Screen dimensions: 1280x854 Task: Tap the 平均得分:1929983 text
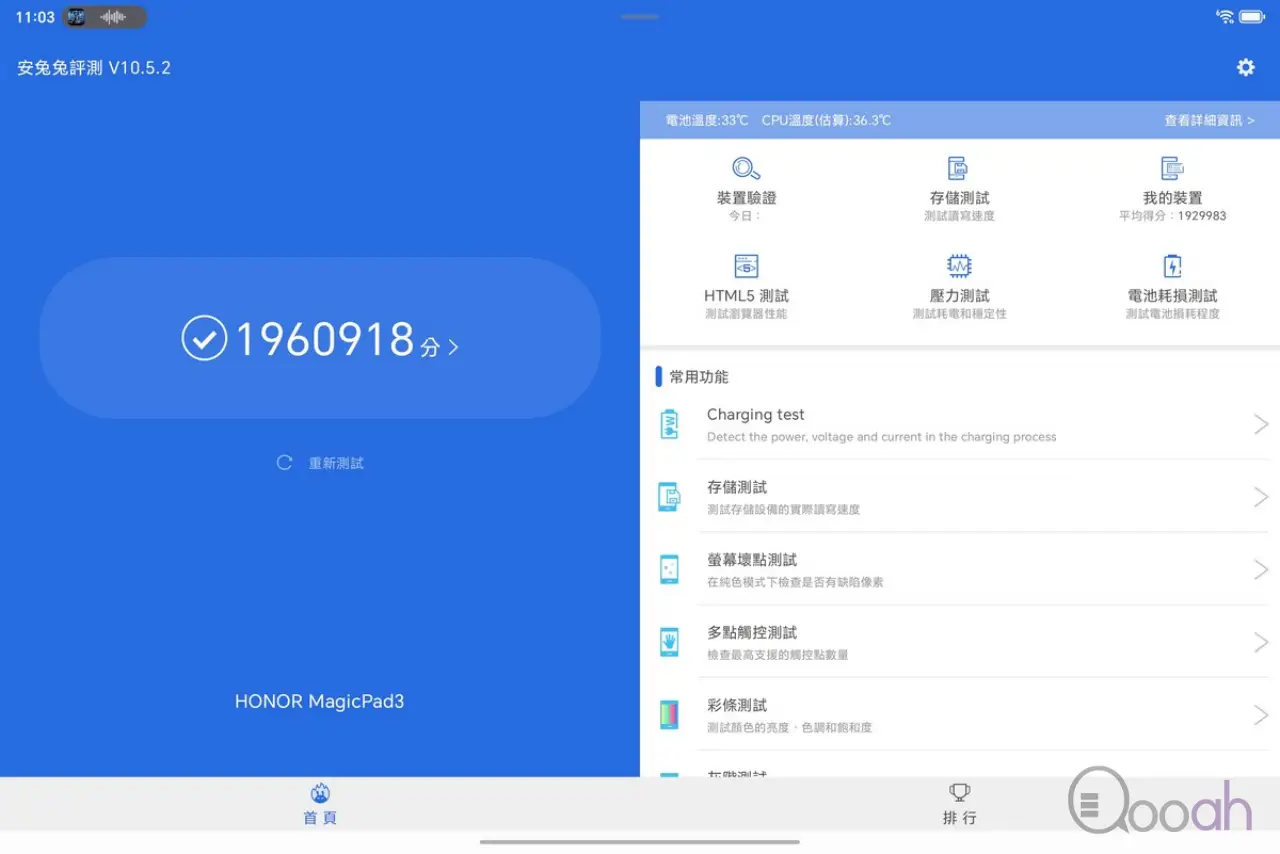tap(1172, 216)
